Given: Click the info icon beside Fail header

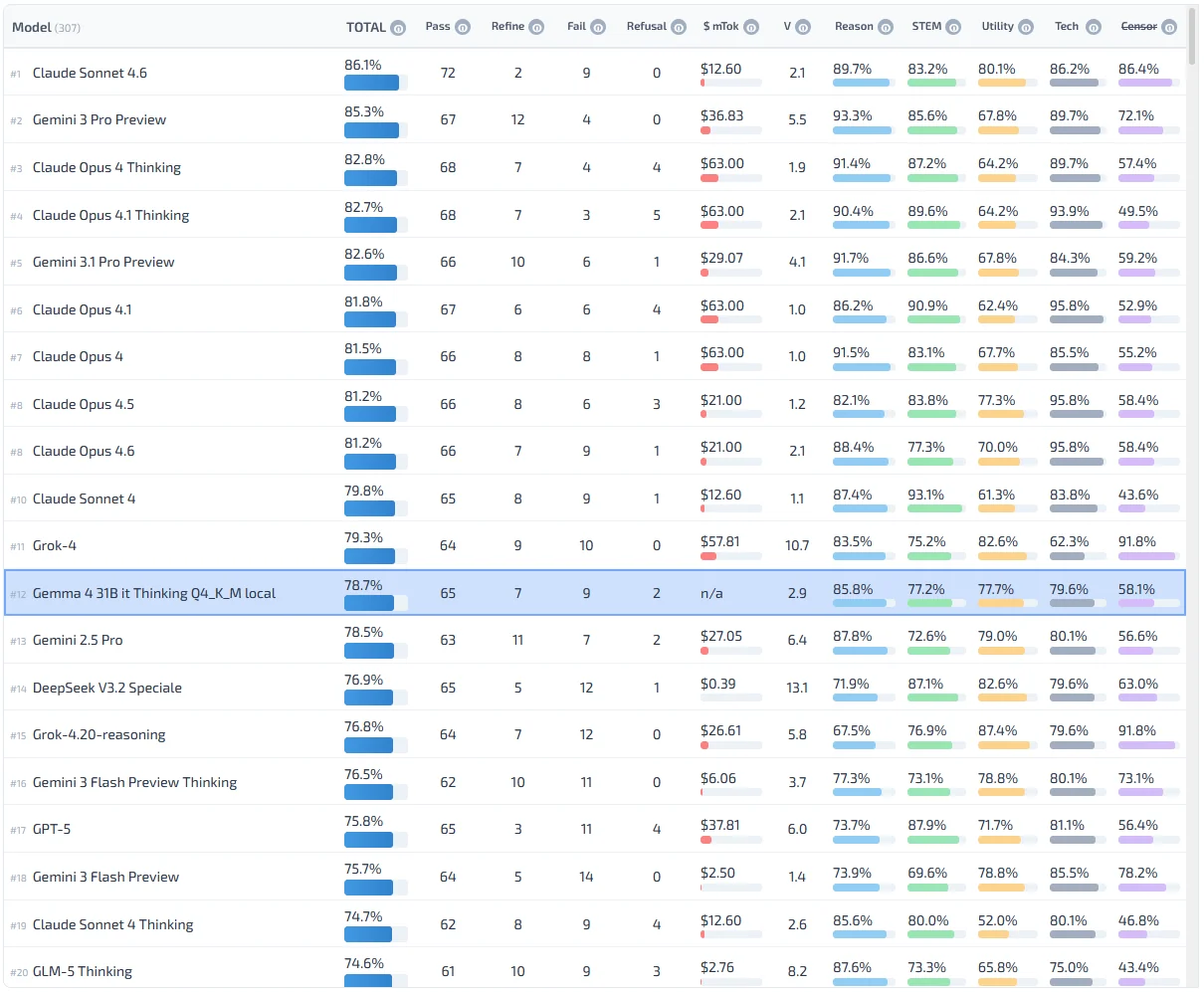Looking at the screenshot, I should click(598, 27).
